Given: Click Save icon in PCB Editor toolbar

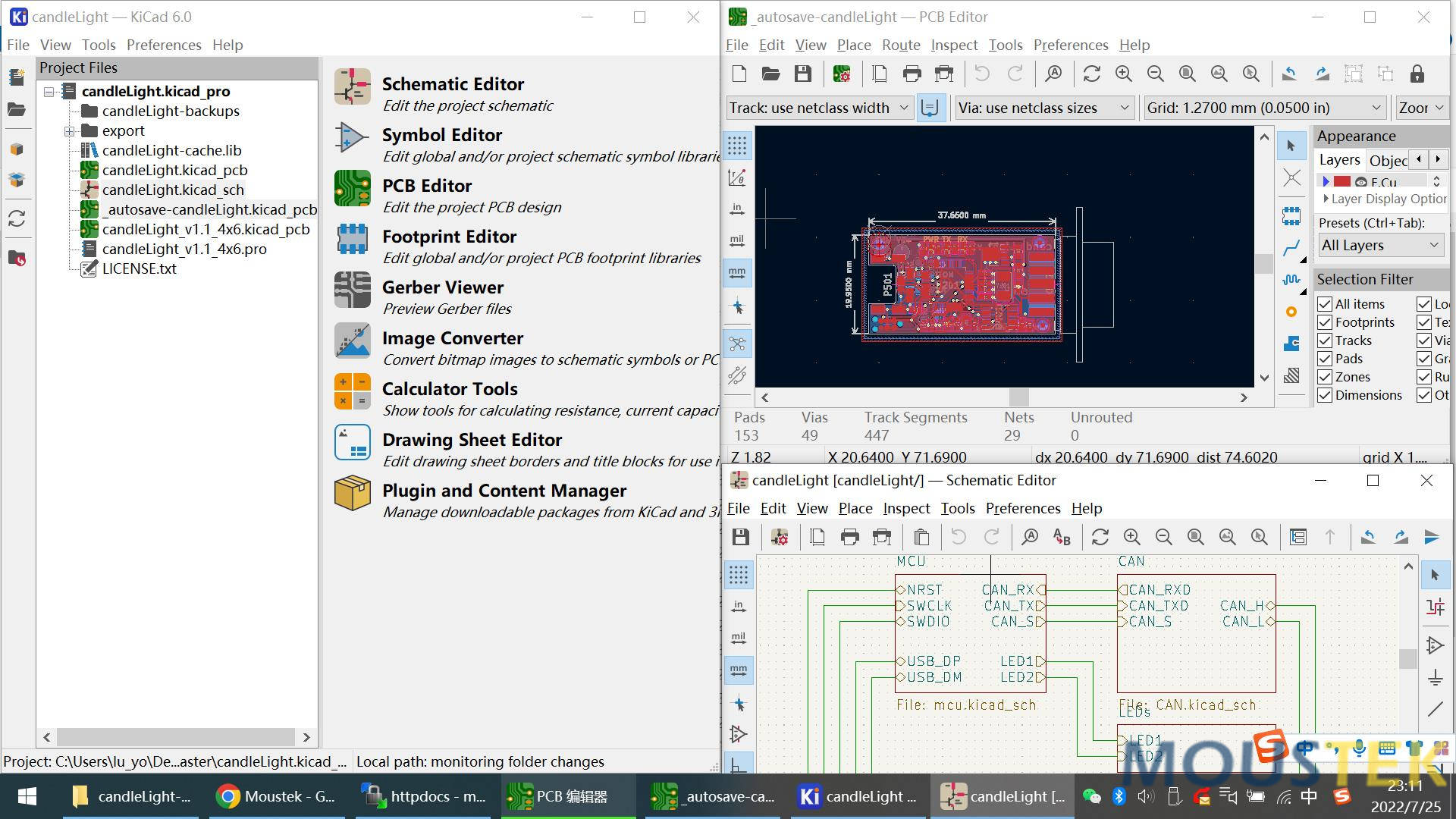Looking at the screenshot, I should point(802,74).
